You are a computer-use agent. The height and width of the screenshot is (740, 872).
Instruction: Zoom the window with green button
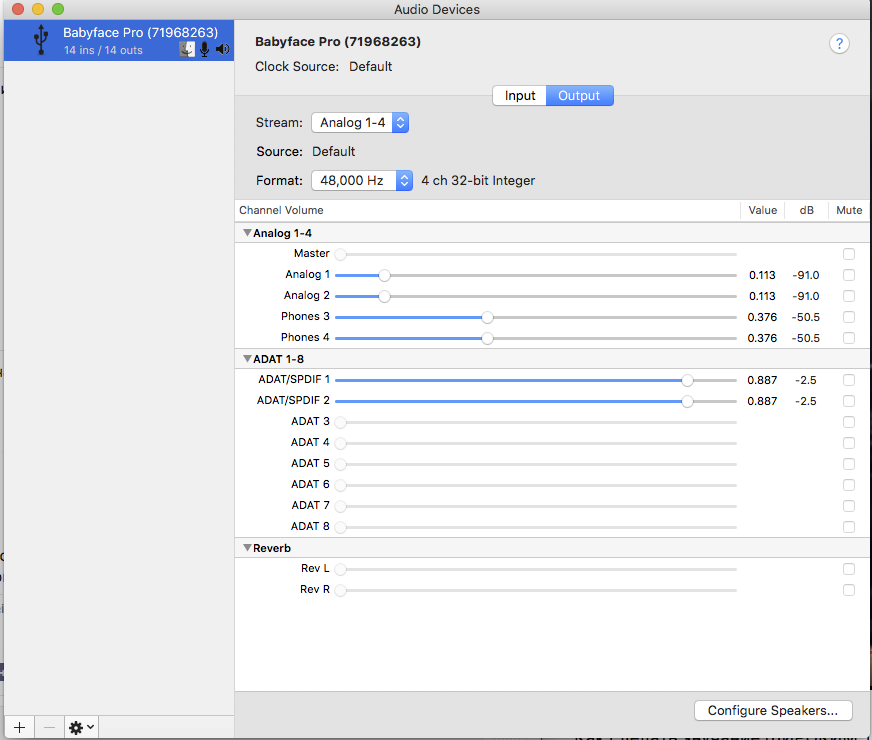[x=58, y=9]
